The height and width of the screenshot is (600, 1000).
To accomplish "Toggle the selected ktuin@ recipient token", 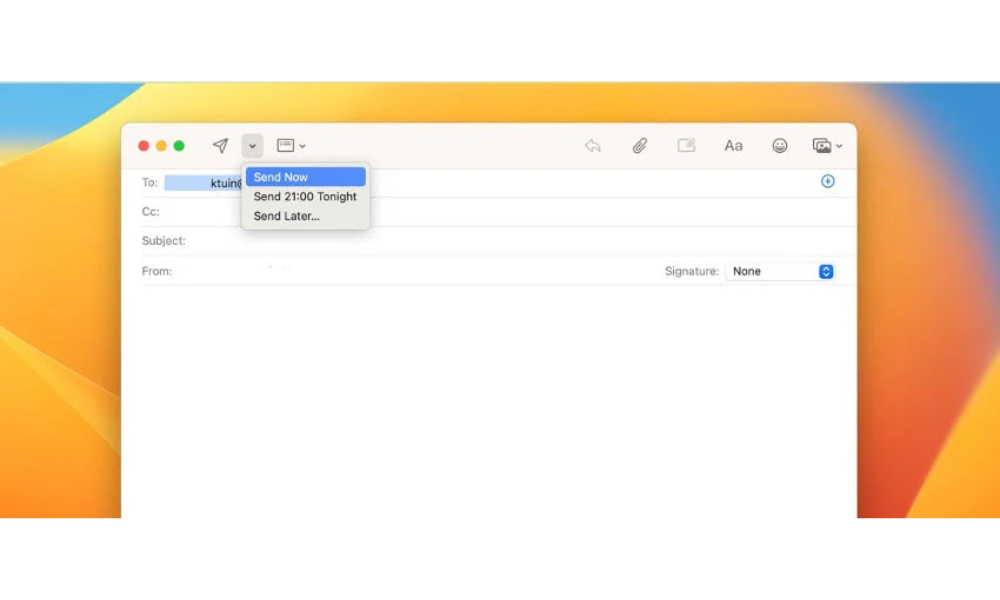I will coord(205,182).
